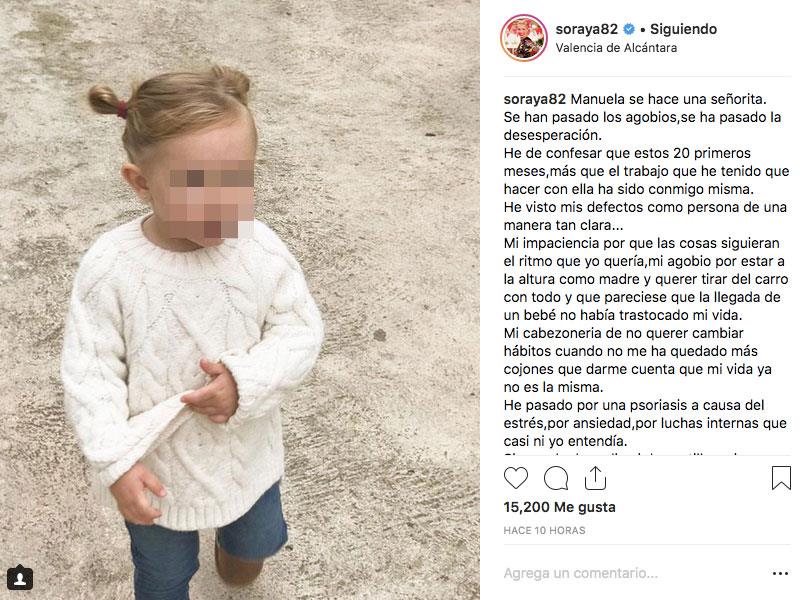Focus the Agrega un comentario field
The image size is (800, 600).
coord(633,573)
